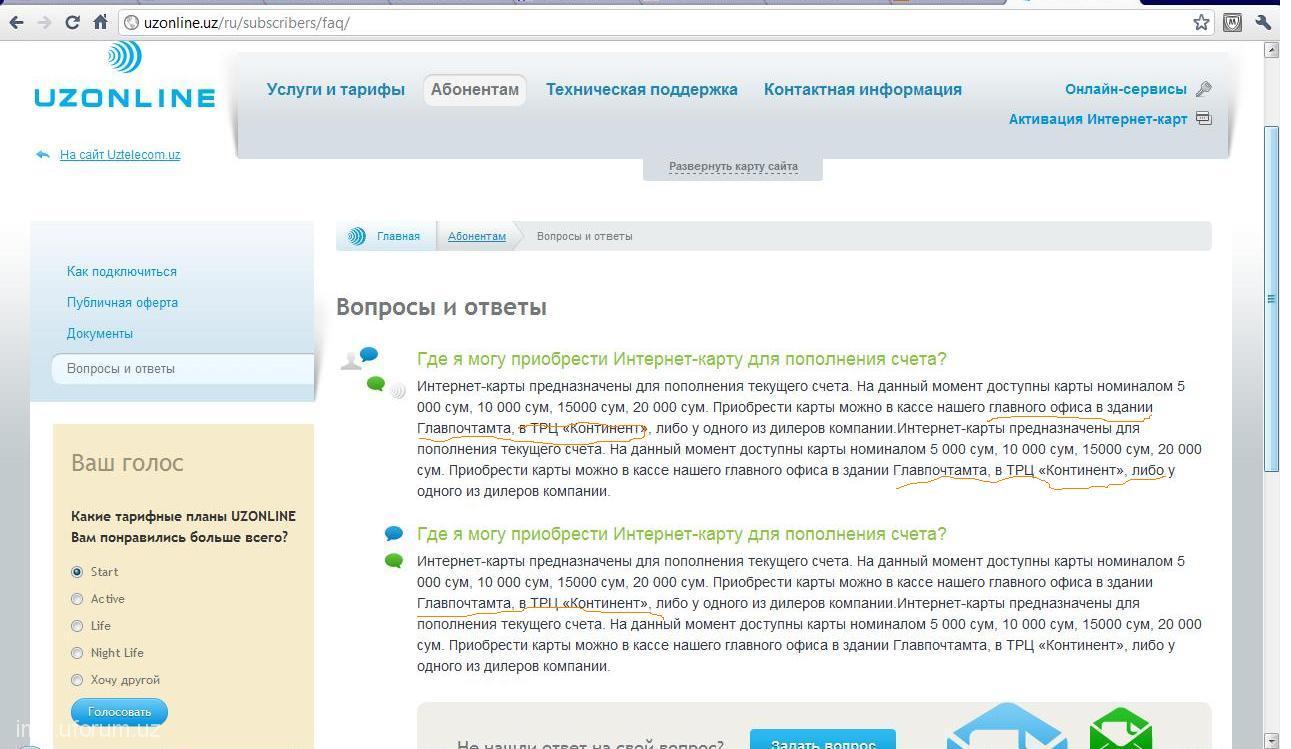Click the address bar URL field
This screenshot has height=749, width=1291.
660,22
